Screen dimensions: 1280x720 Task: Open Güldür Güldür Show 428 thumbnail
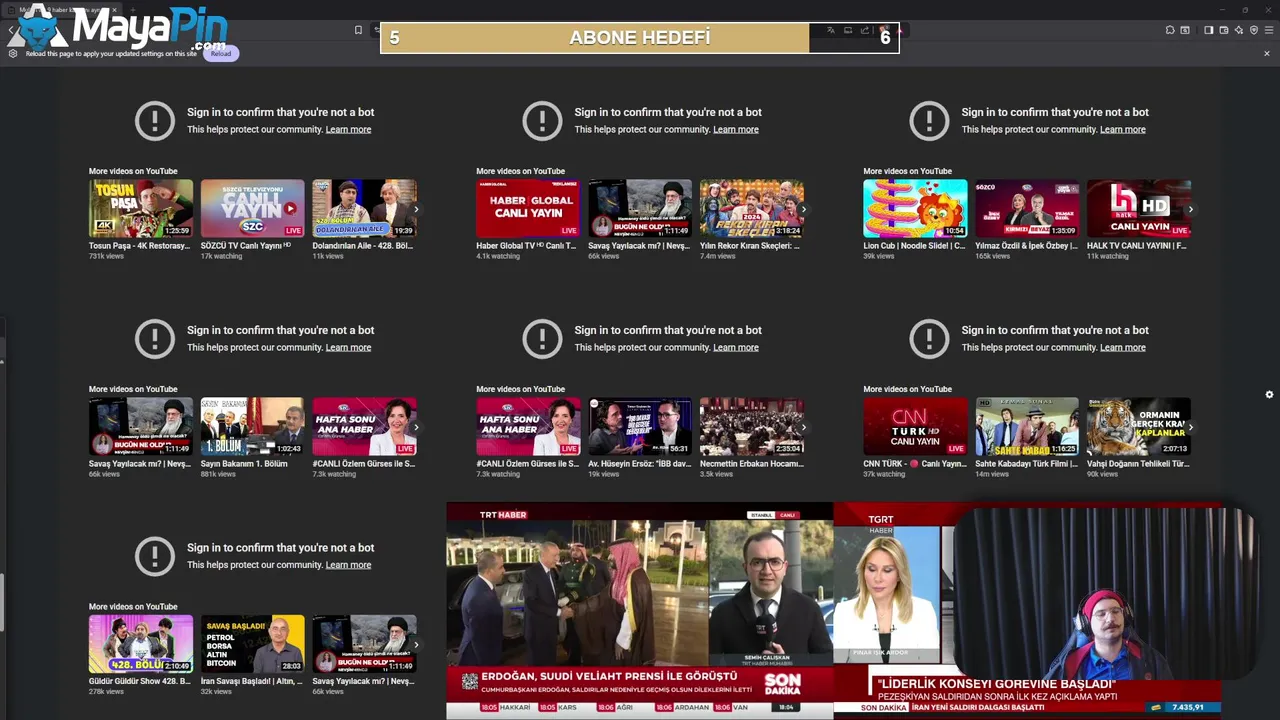pyautogui.click(x=141, y=644)
